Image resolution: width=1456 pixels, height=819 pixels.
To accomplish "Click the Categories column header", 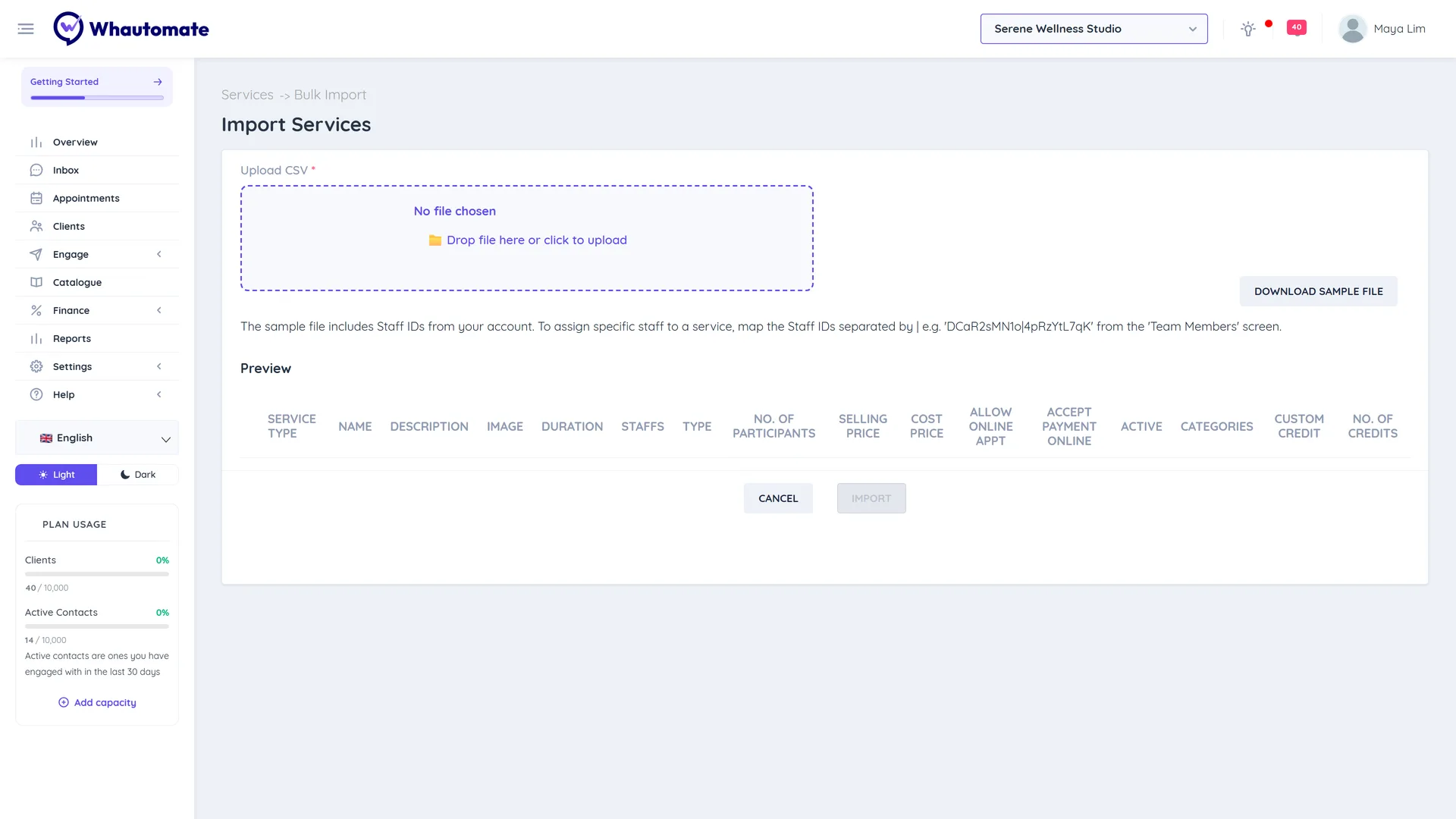I will pyautogui.click(x=1216, y=427).
